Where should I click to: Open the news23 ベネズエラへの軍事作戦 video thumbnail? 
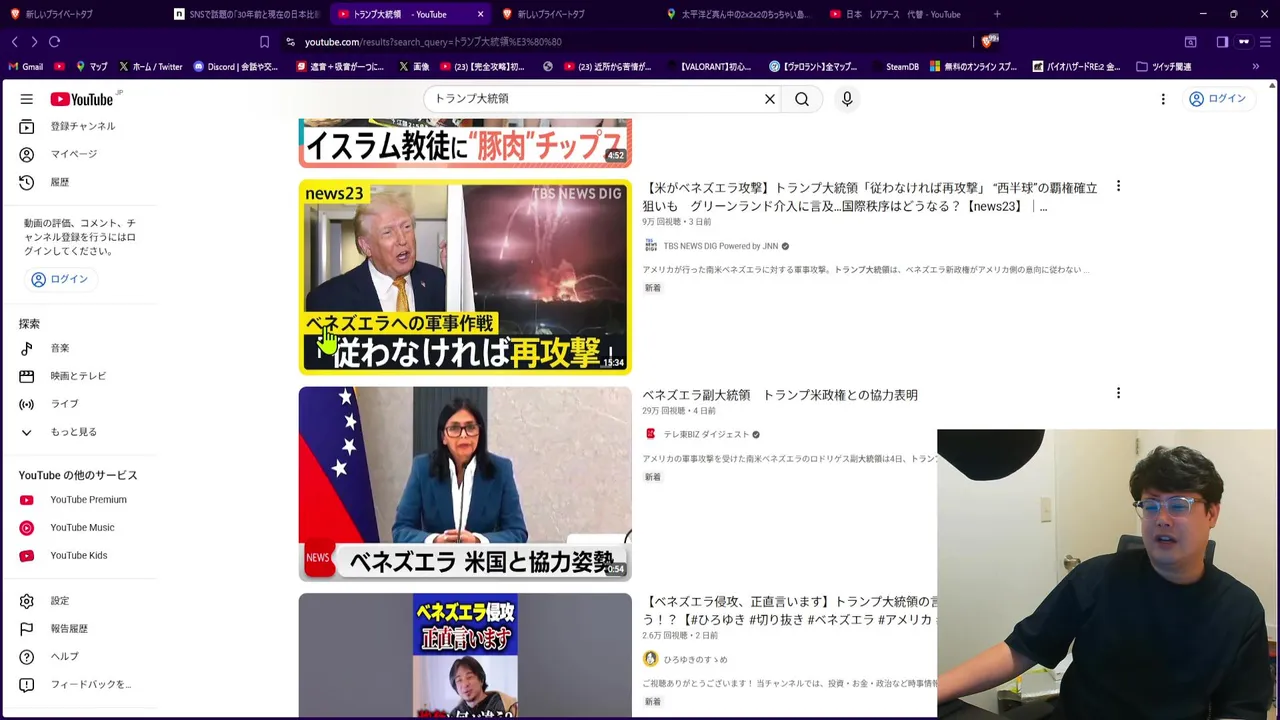click(x=465, y=277)
